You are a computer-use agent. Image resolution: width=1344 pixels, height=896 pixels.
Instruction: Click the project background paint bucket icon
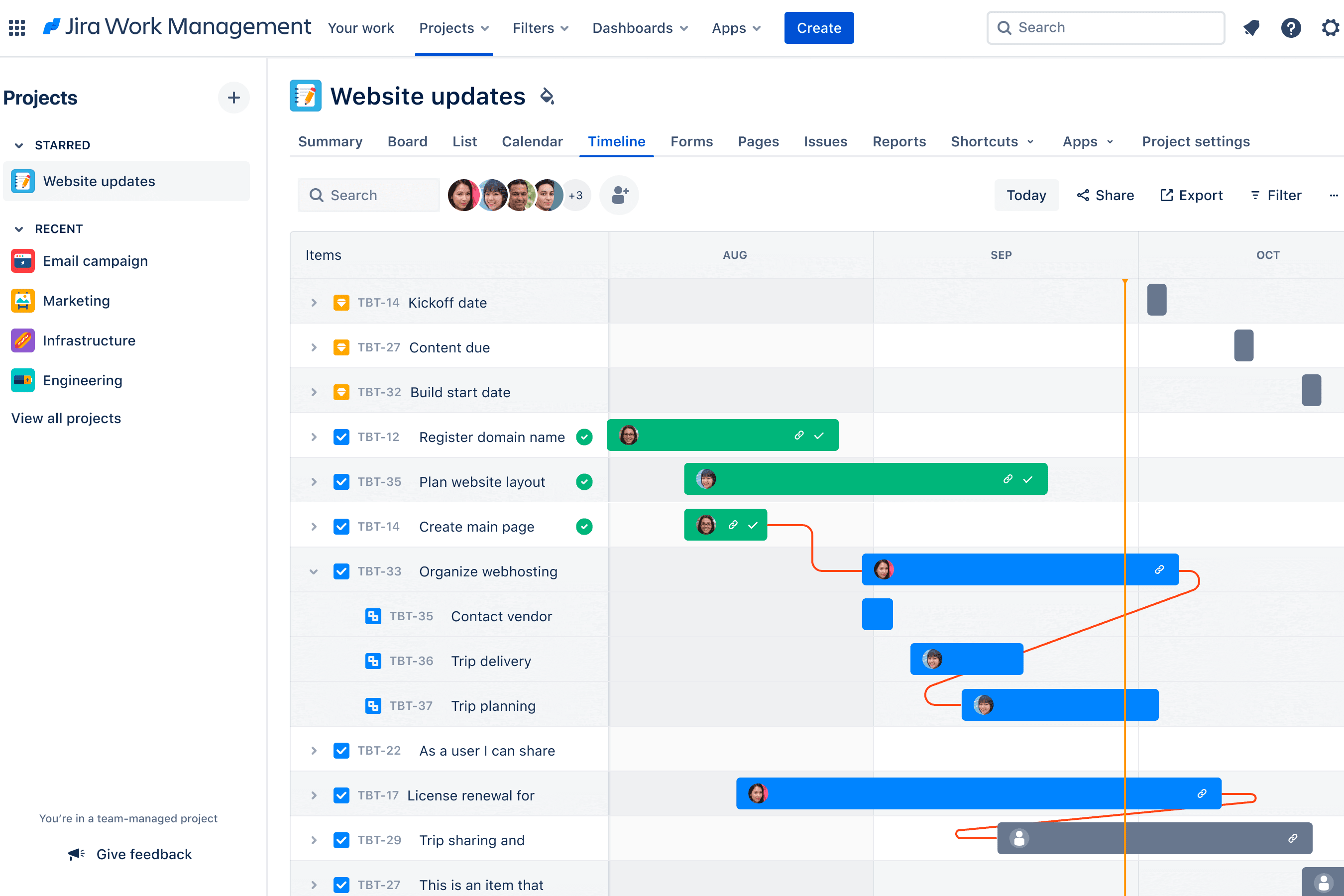547,96
